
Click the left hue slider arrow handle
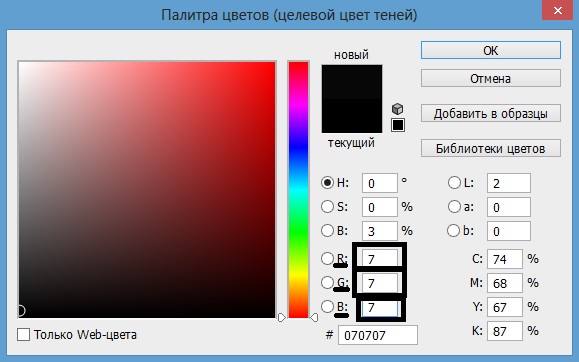click(281, 317)
